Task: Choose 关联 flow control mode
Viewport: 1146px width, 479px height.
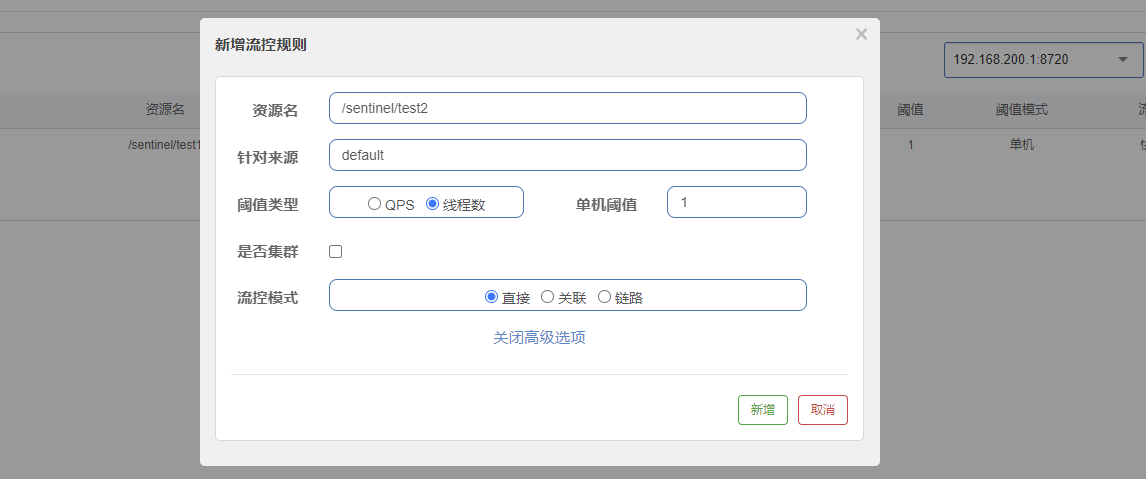Action: [547, 297]
